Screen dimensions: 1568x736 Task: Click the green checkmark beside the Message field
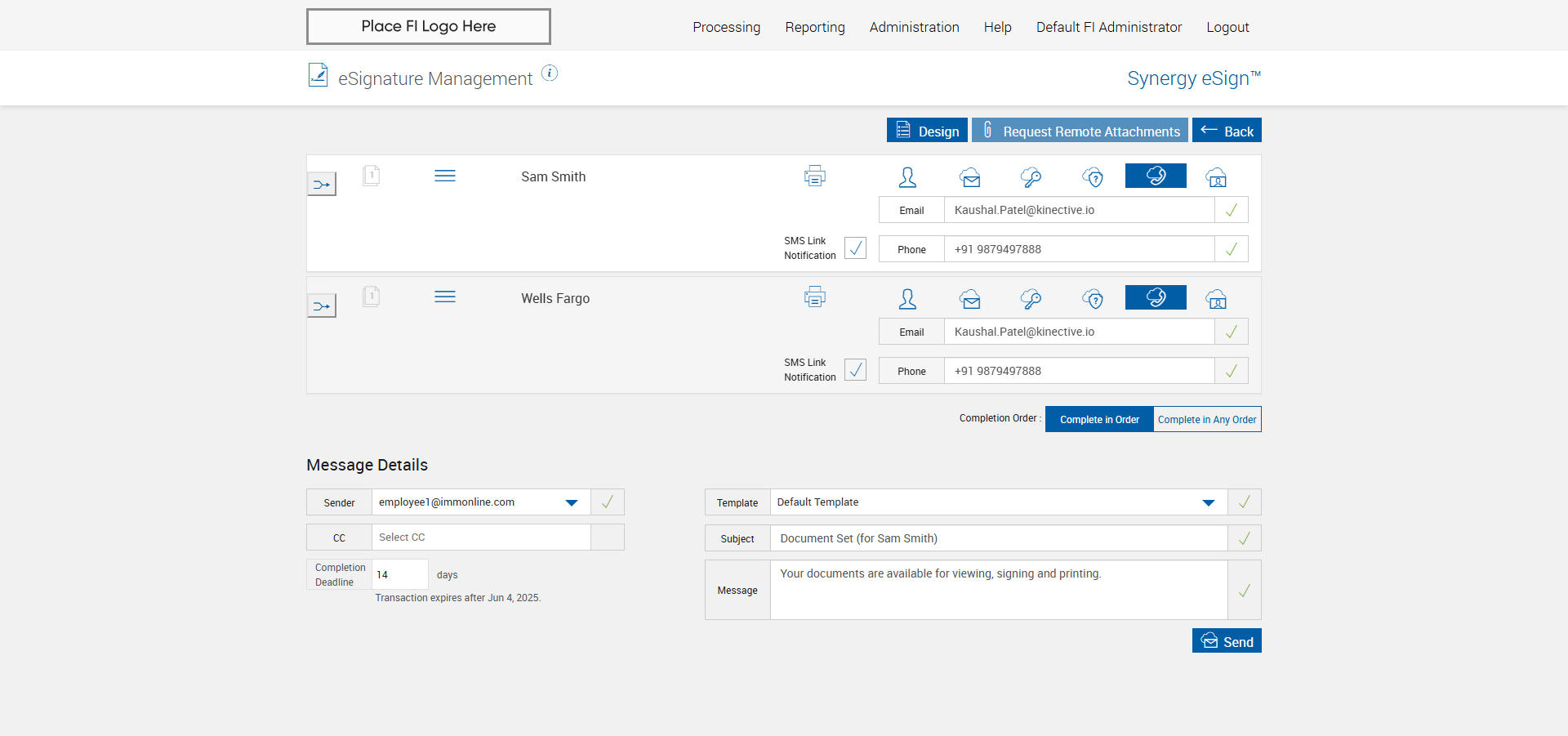[x=1245, y=590]
